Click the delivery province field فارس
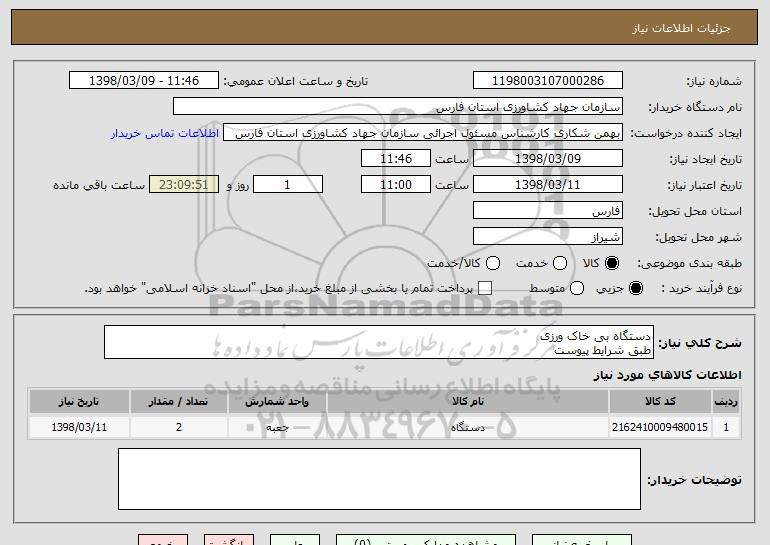This screenshot has height=545, width=770. (548, 211)
